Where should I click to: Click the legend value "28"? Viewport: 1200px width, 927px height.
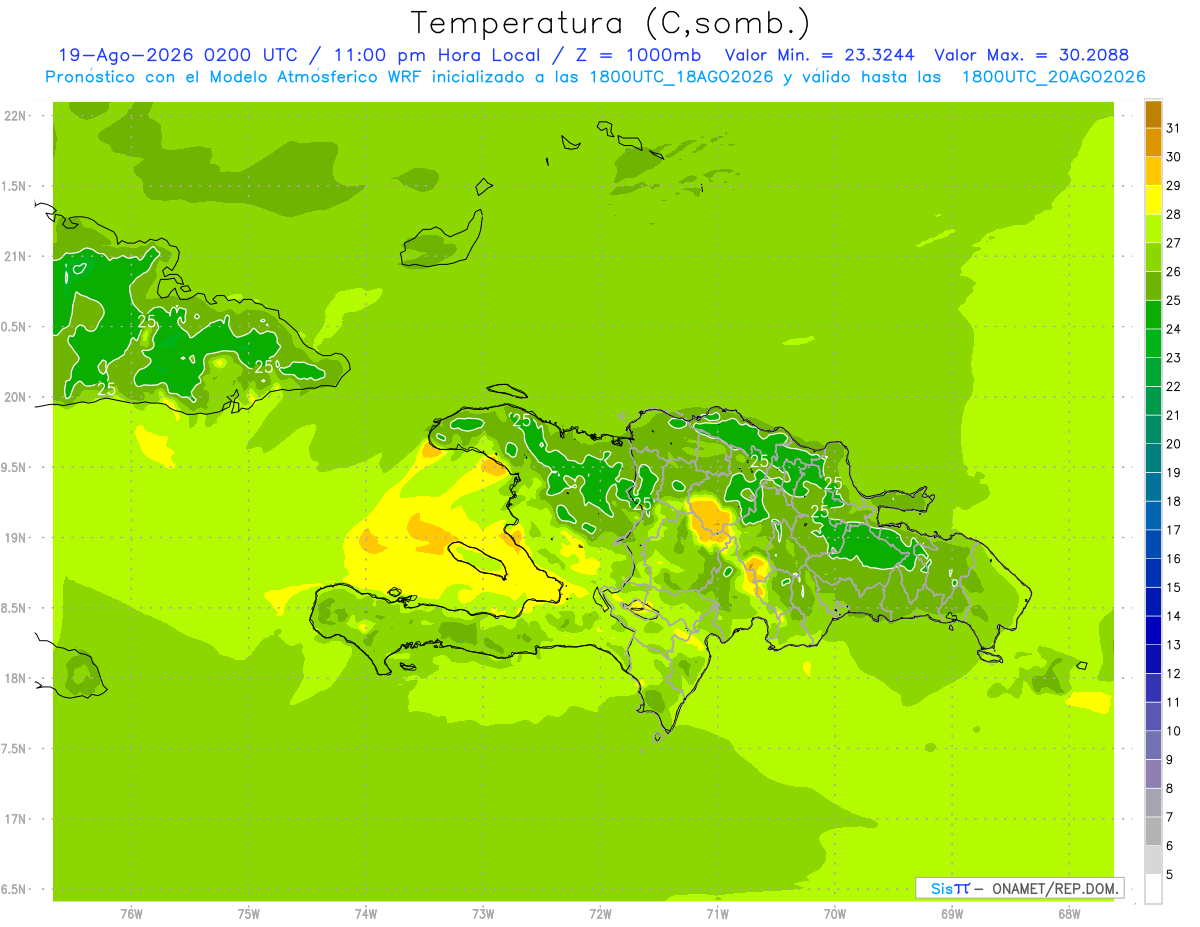(x=1174, y=214)
